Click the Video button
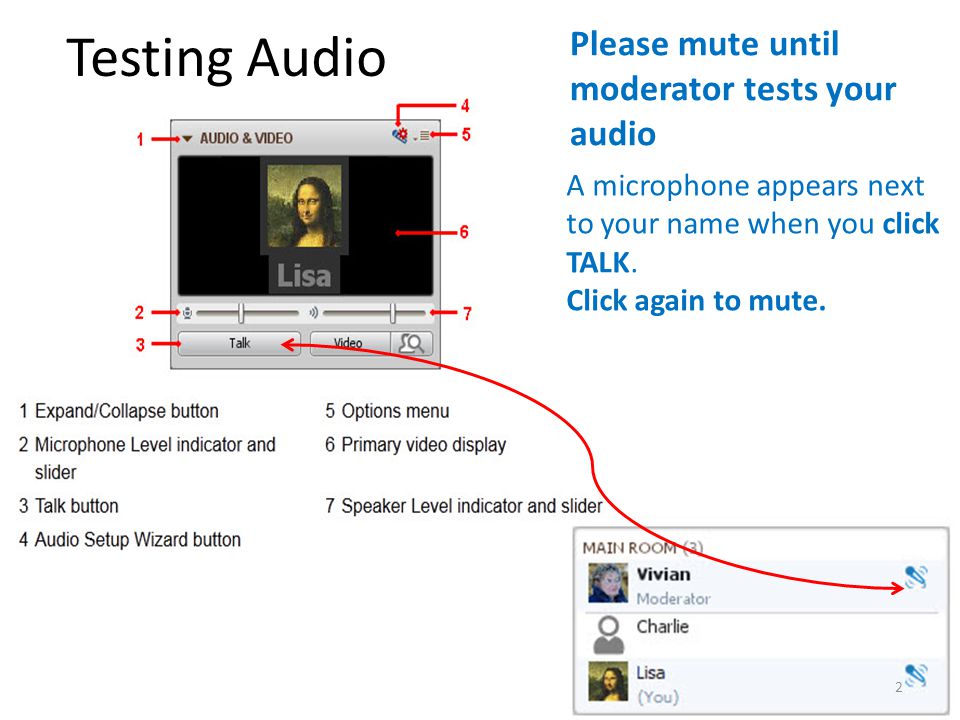The width and height of the screenshot is (960, 720). coord(350,343)
